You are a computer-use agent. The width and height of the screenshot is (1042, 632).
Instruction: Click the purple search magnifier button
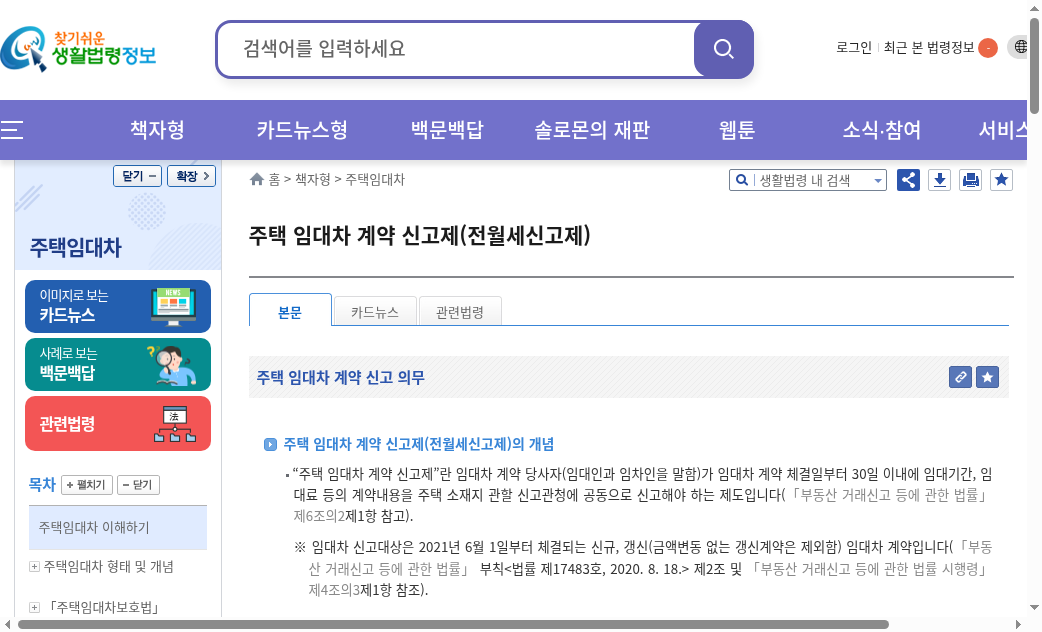pos(723,49)
